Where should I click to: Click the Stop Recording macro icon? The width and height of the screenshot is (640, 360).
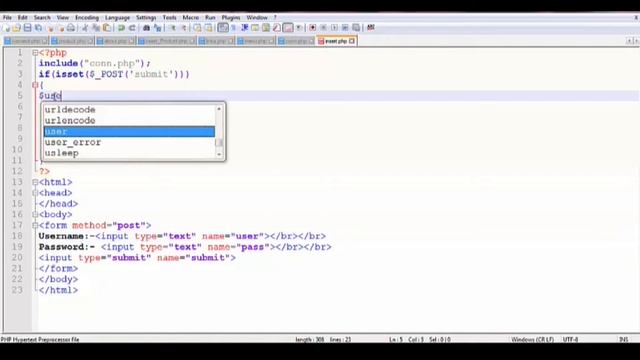pyautogui.click(x=323, y=28)
